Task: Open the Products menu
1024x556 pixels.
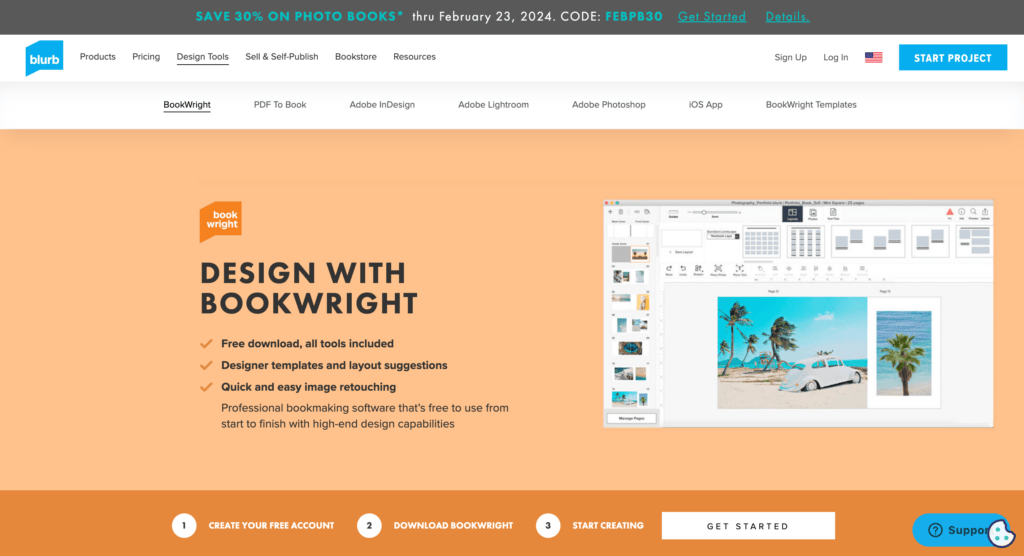Action: [x=97, y=57]
